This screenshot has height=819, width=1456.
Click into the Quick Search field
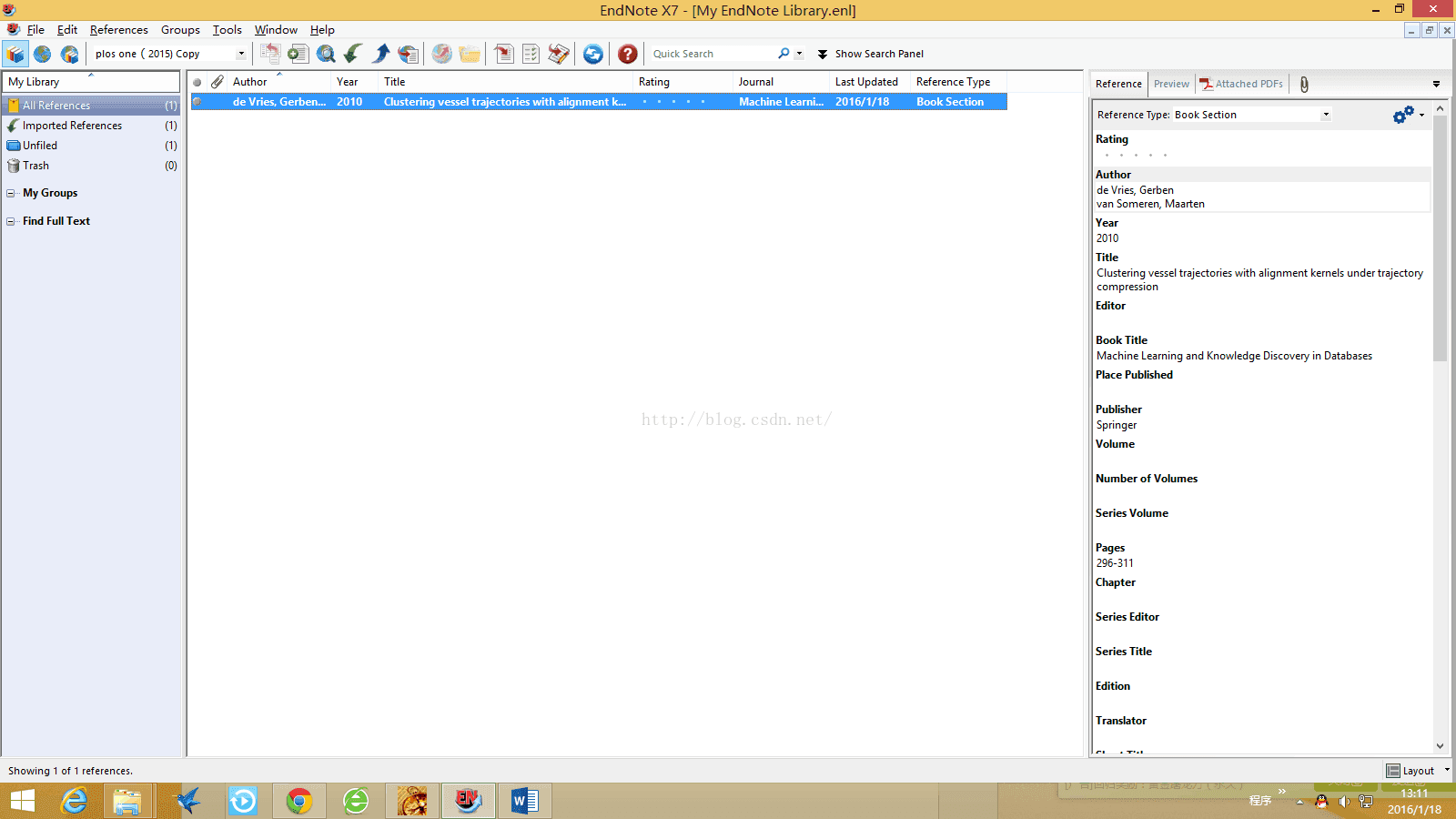click(x=713, y=54)
